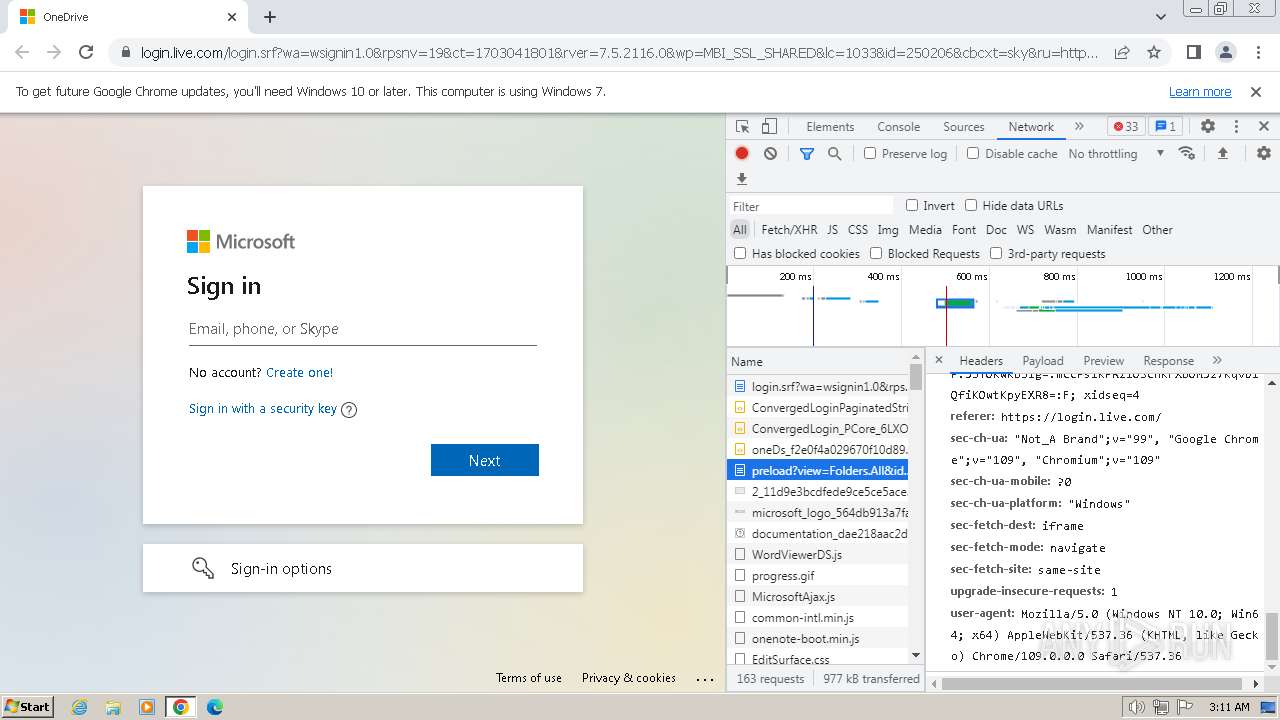Click the Email, phone, or Skype field
The image size is (1280, 720).
[x=363, y=329]
